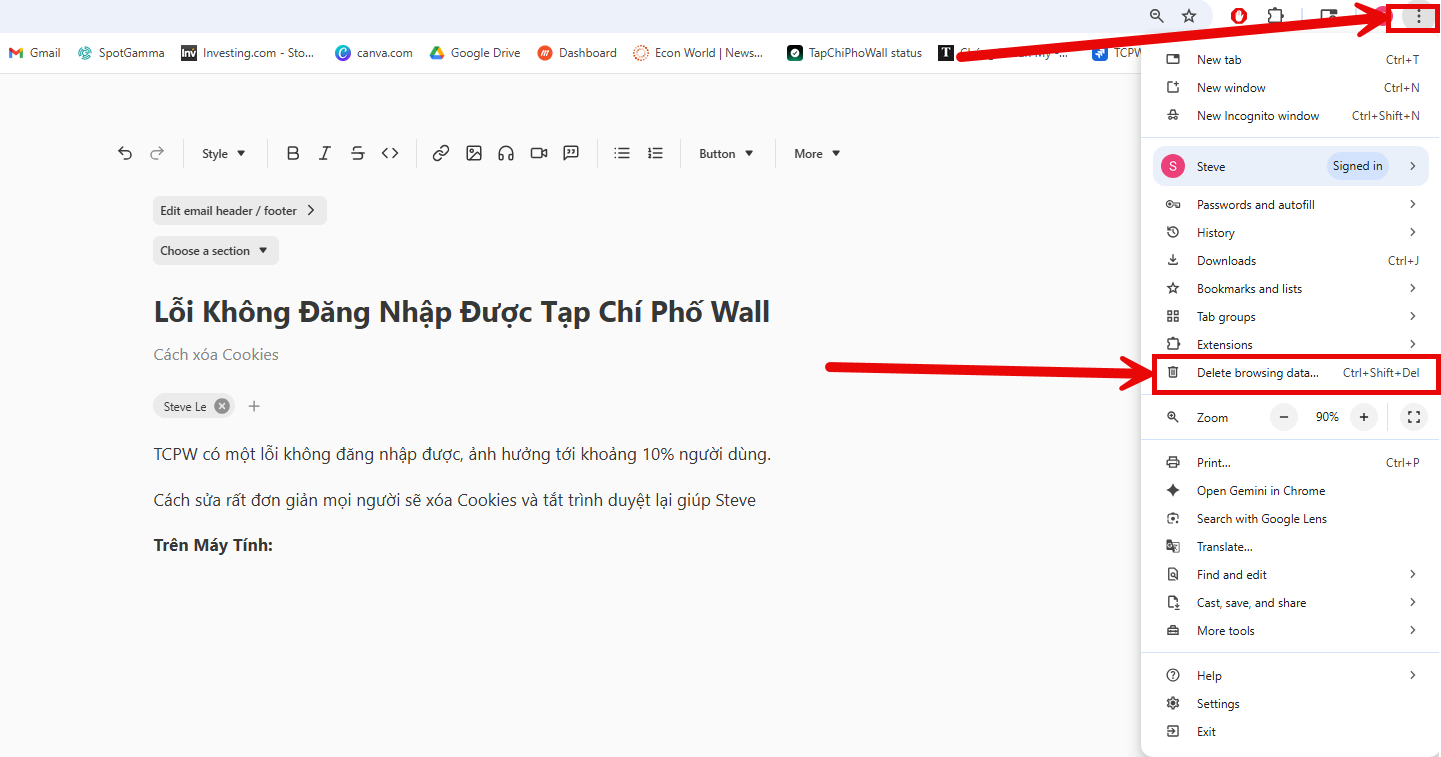Toggle fullscreen mode in the Chrome menu
Viewport: 1441px width, 757px height.
(x=1413, y=417)
